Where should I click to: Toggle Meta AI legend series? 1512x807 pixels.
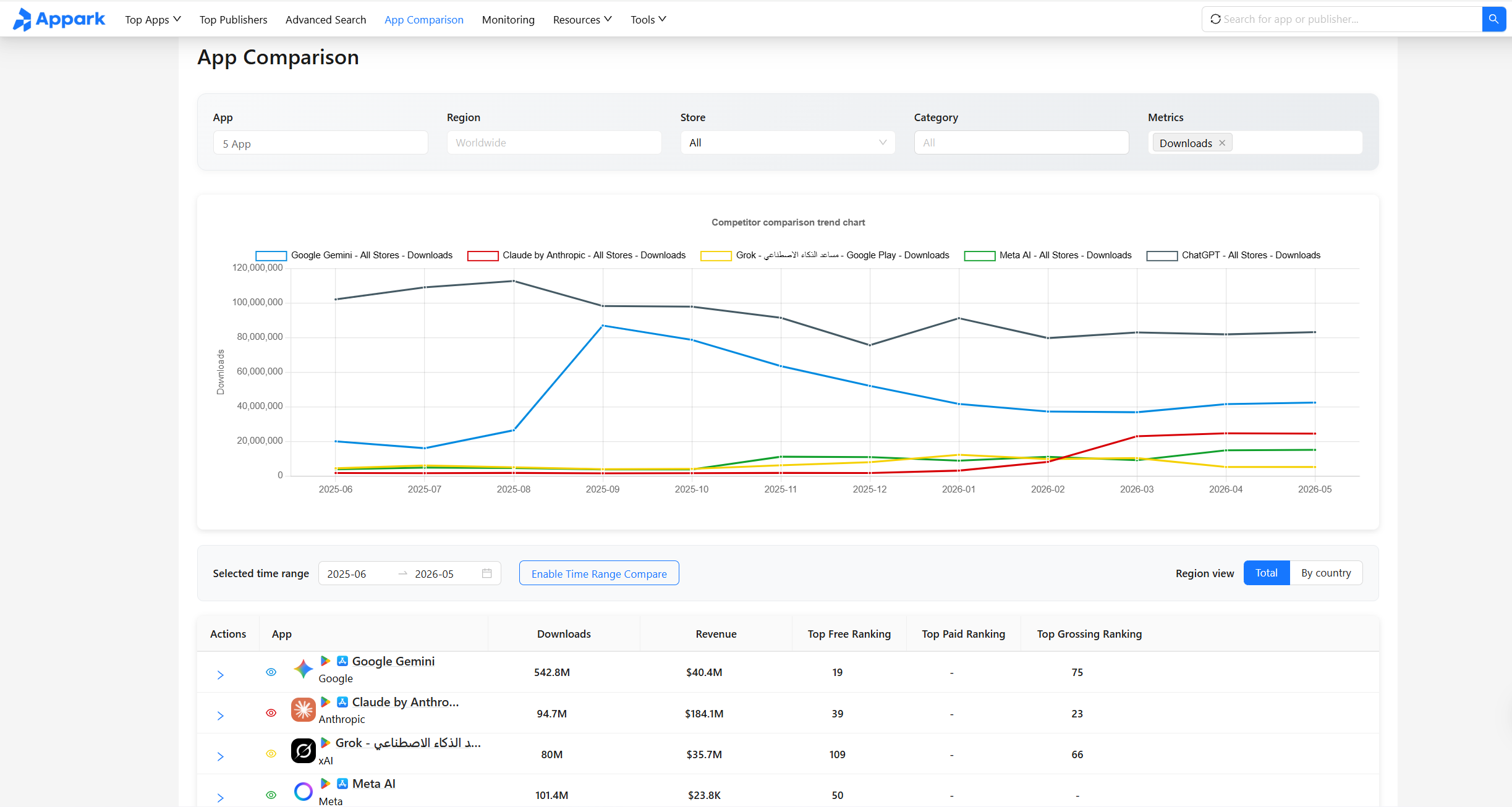1048,255
